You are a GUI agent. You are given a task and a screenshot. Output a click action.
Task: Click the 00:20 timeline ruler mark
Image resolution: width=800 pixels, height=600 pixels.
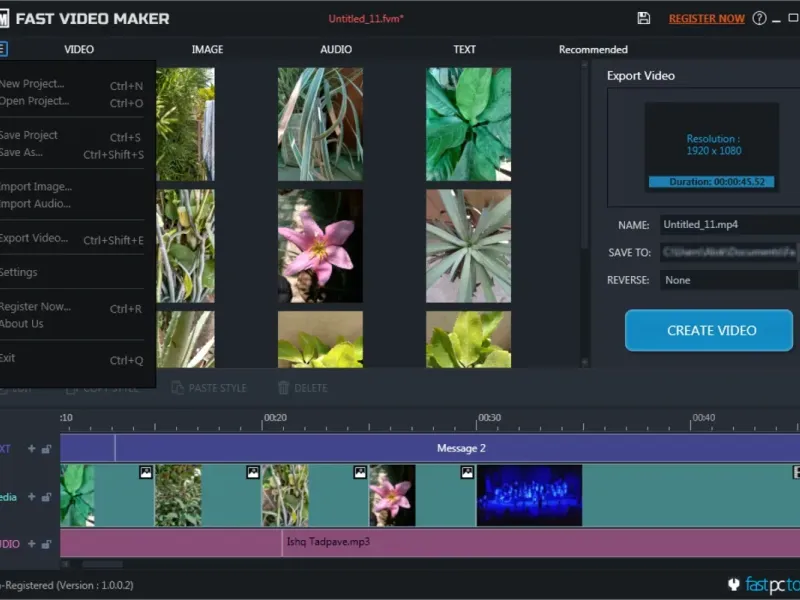(x=275, y=418)
